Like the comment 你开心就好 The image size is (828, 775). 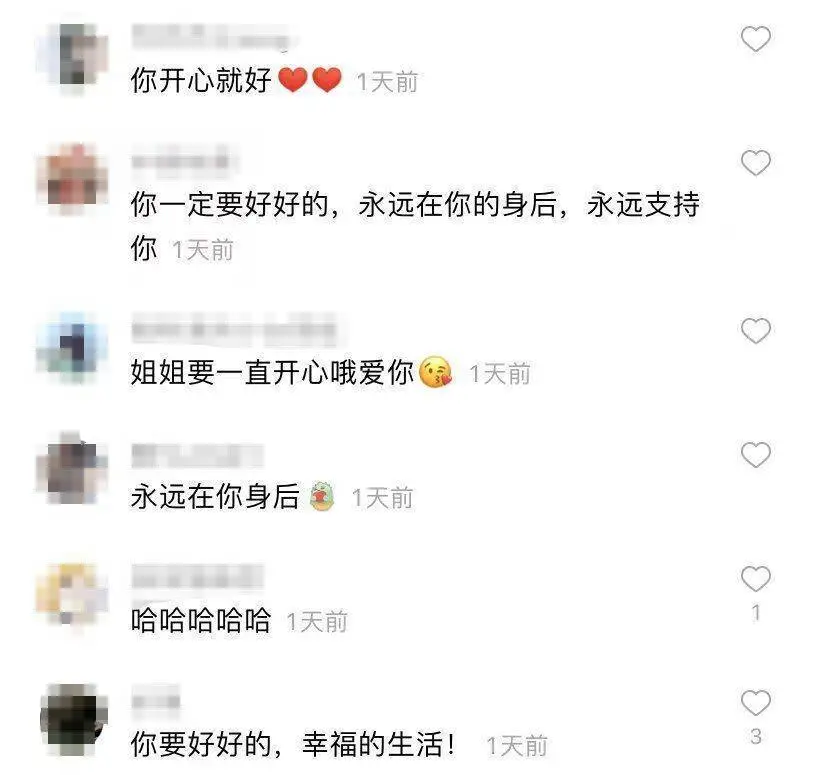pyautogui.click(x=756, y=39)
